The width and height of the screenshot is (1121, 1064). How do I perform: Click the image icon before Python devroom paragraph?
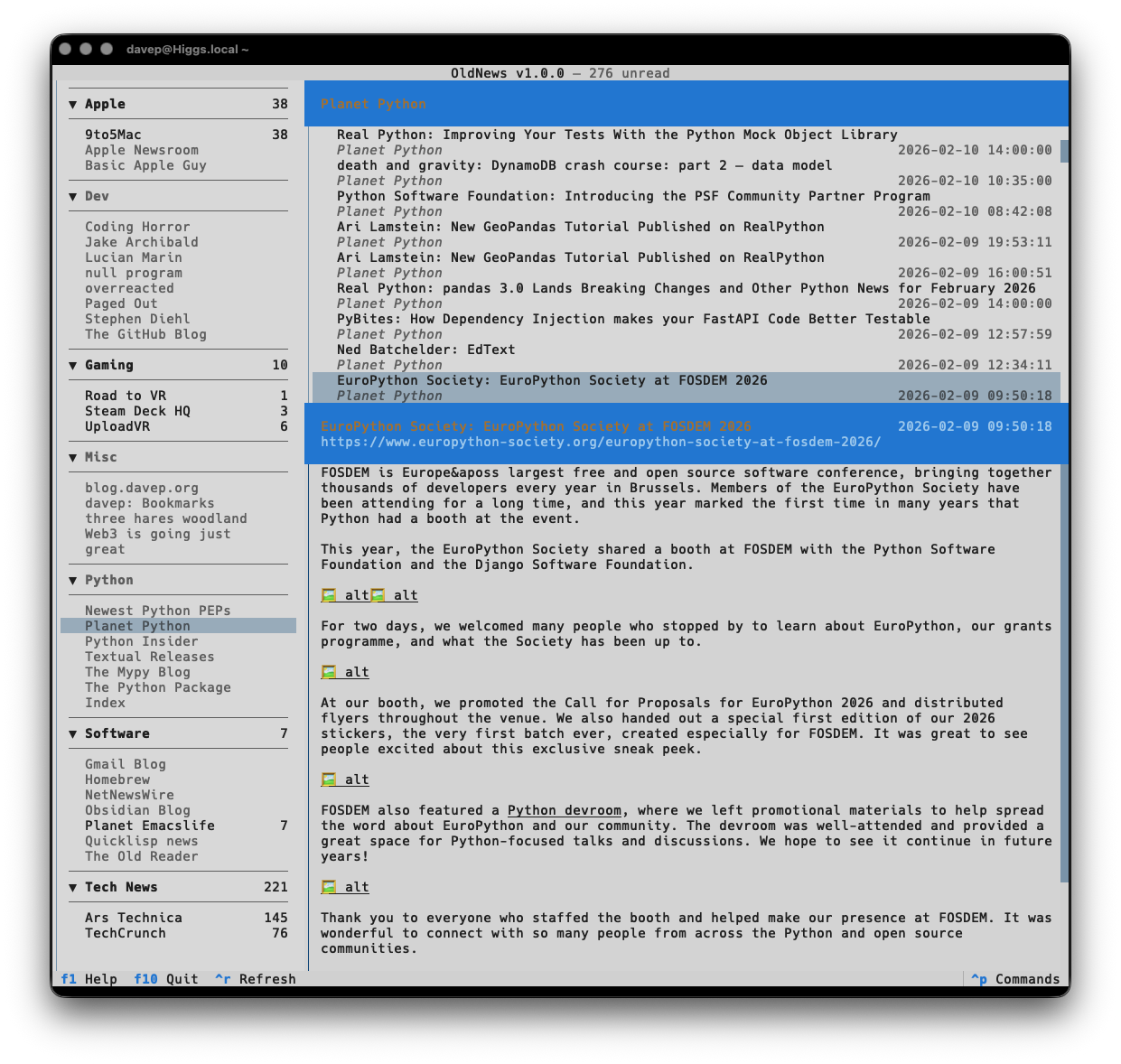[329, 780]
